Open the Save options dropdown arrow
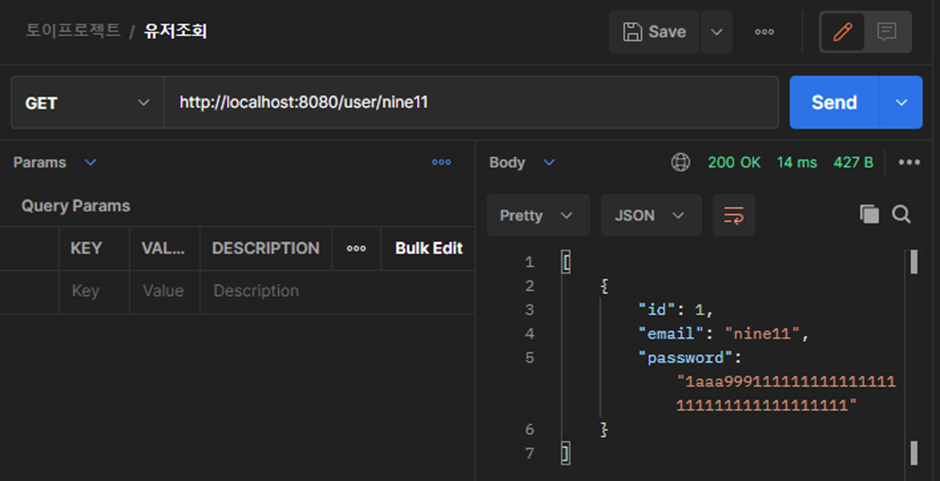940x481 pixels. pyautogui.click(x=716, y=32)
